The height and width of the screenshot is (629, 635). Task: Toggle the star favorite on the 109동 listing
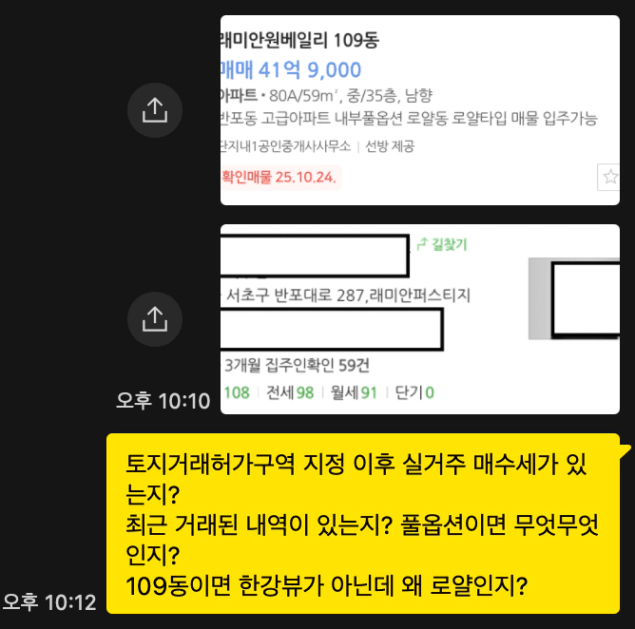point(609,177)
